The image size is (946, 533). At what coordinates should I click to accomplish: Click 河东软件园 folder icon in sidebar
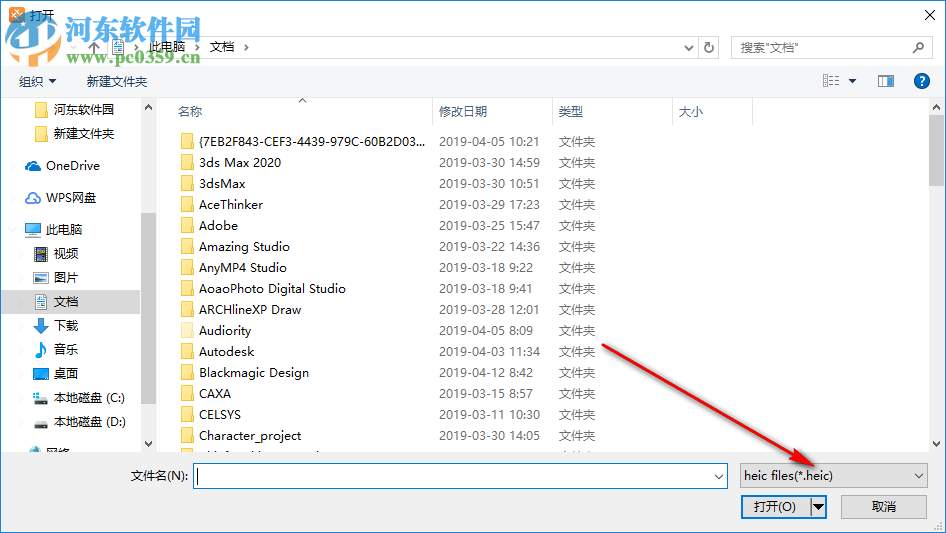[41, 110]
